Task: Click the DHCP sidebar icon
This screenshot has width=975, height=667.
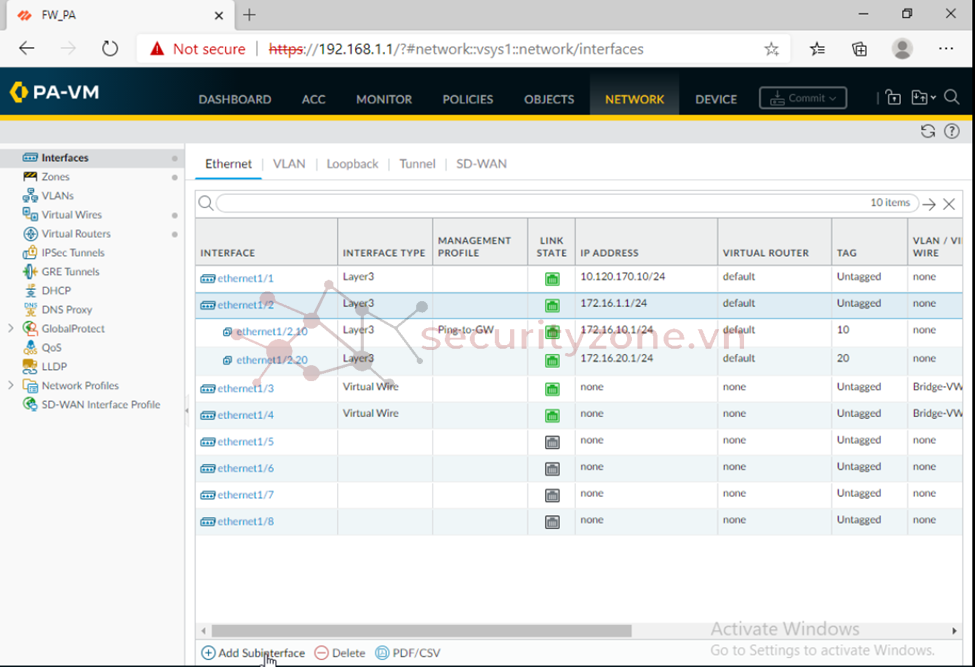Action: click(30, 290)
